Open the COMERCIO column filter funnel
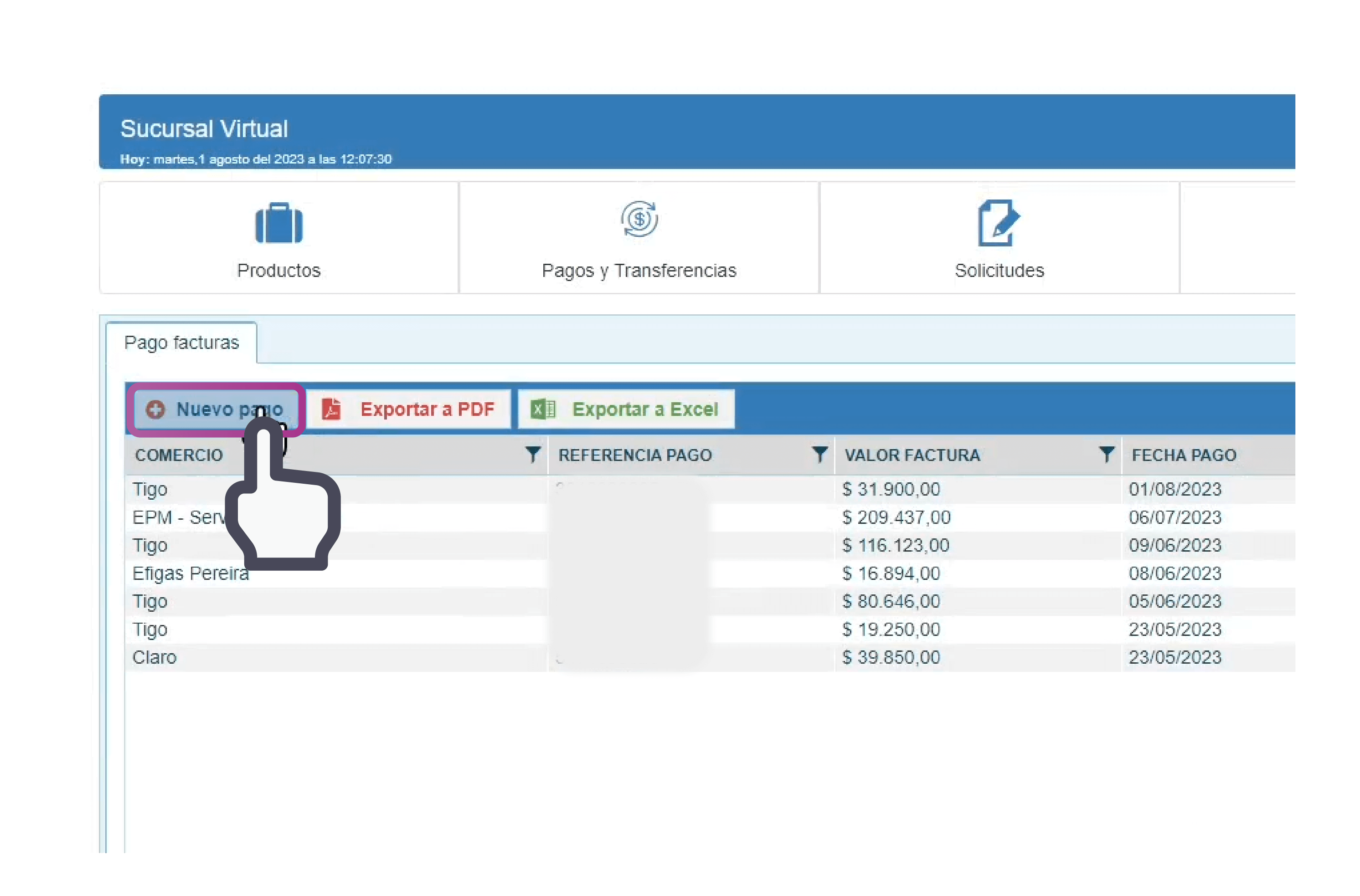 532,455
